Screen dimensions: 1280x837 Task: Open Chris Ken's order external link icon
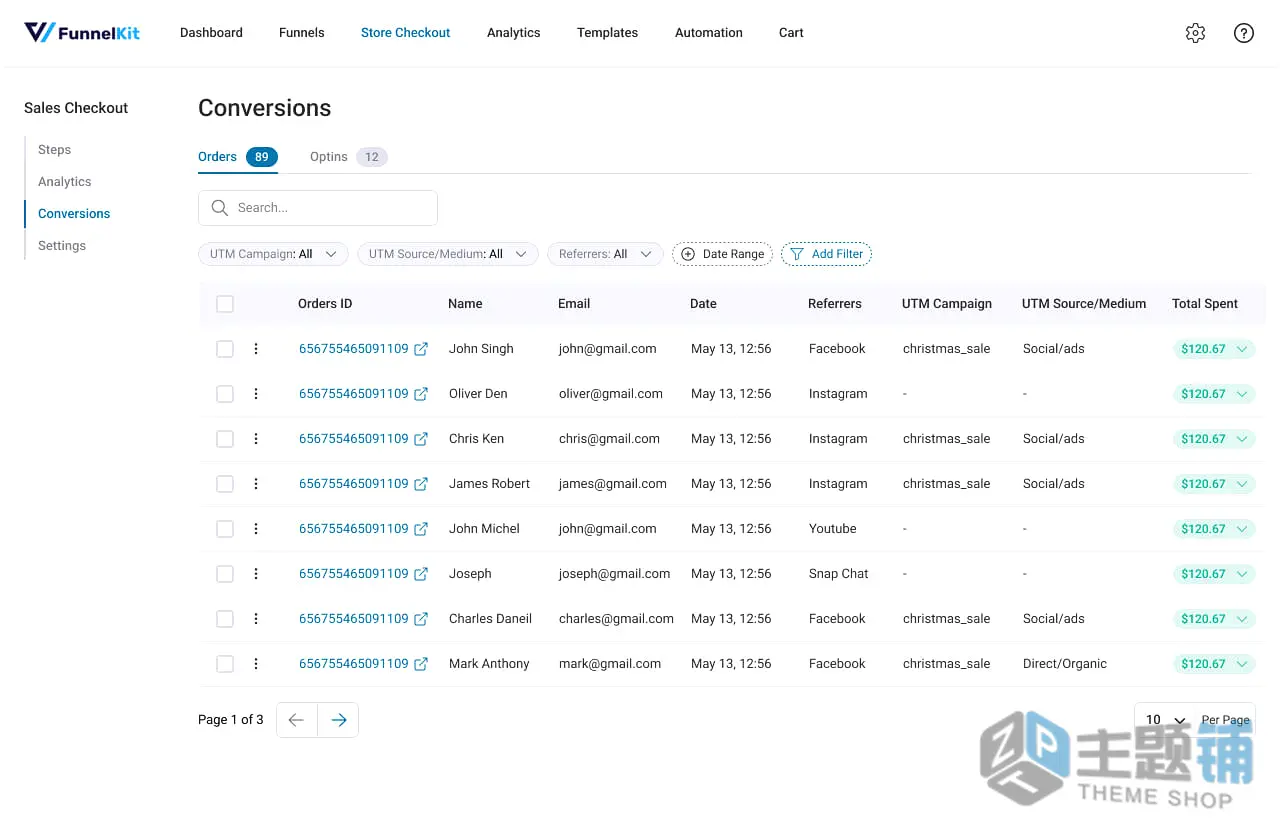pos(421,439)
